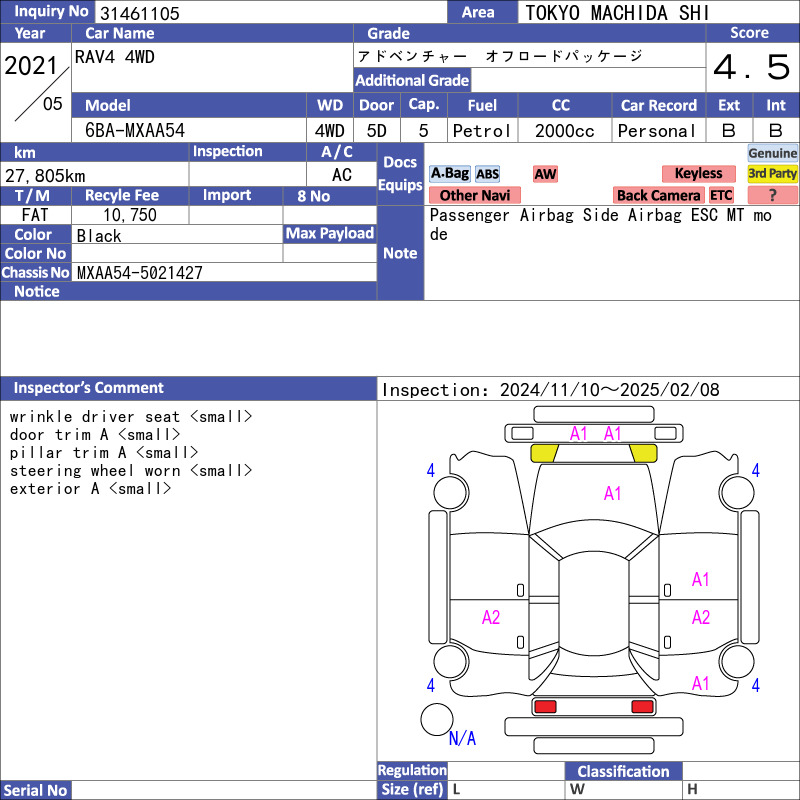Click the spare tire circle marked N/A
The image size is (800, 800).
click(437, 719)
